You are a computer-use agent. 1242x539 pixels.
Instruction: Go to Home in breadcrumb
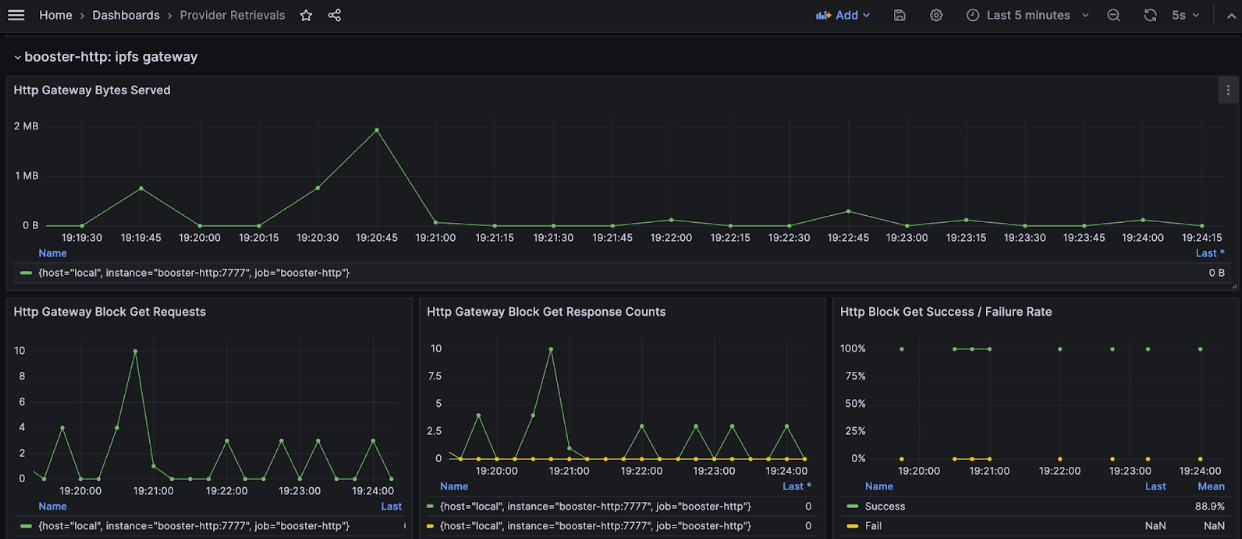[55, 15]
